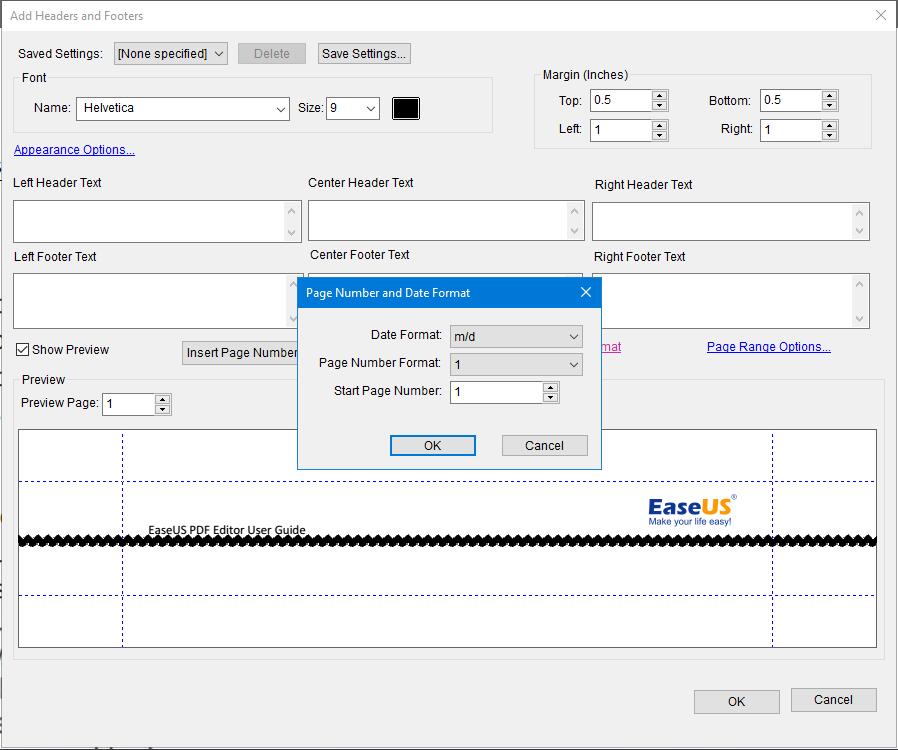Confirm with OK in Page Number dialog

click(x=432, y=445)
